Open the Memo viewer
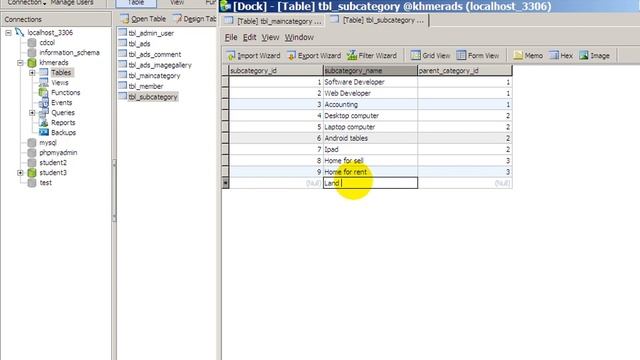640x360 pixels. pyautogui.click(x=528, y=56)
